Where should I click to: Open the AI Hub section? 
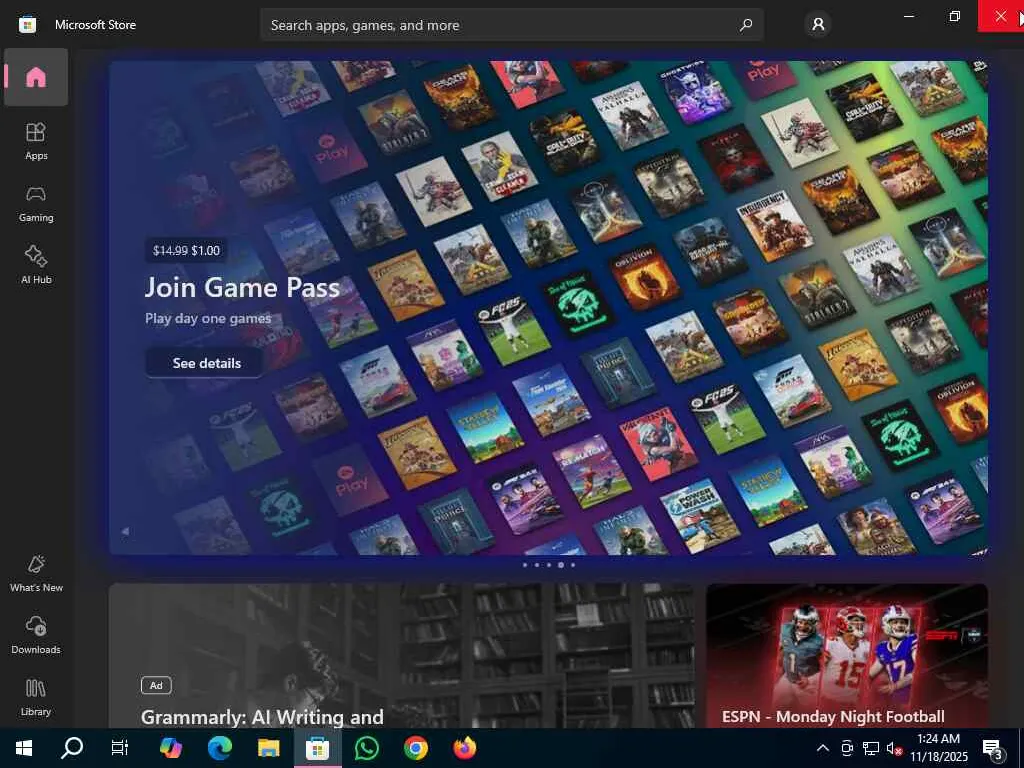click(x=36, y=265)
